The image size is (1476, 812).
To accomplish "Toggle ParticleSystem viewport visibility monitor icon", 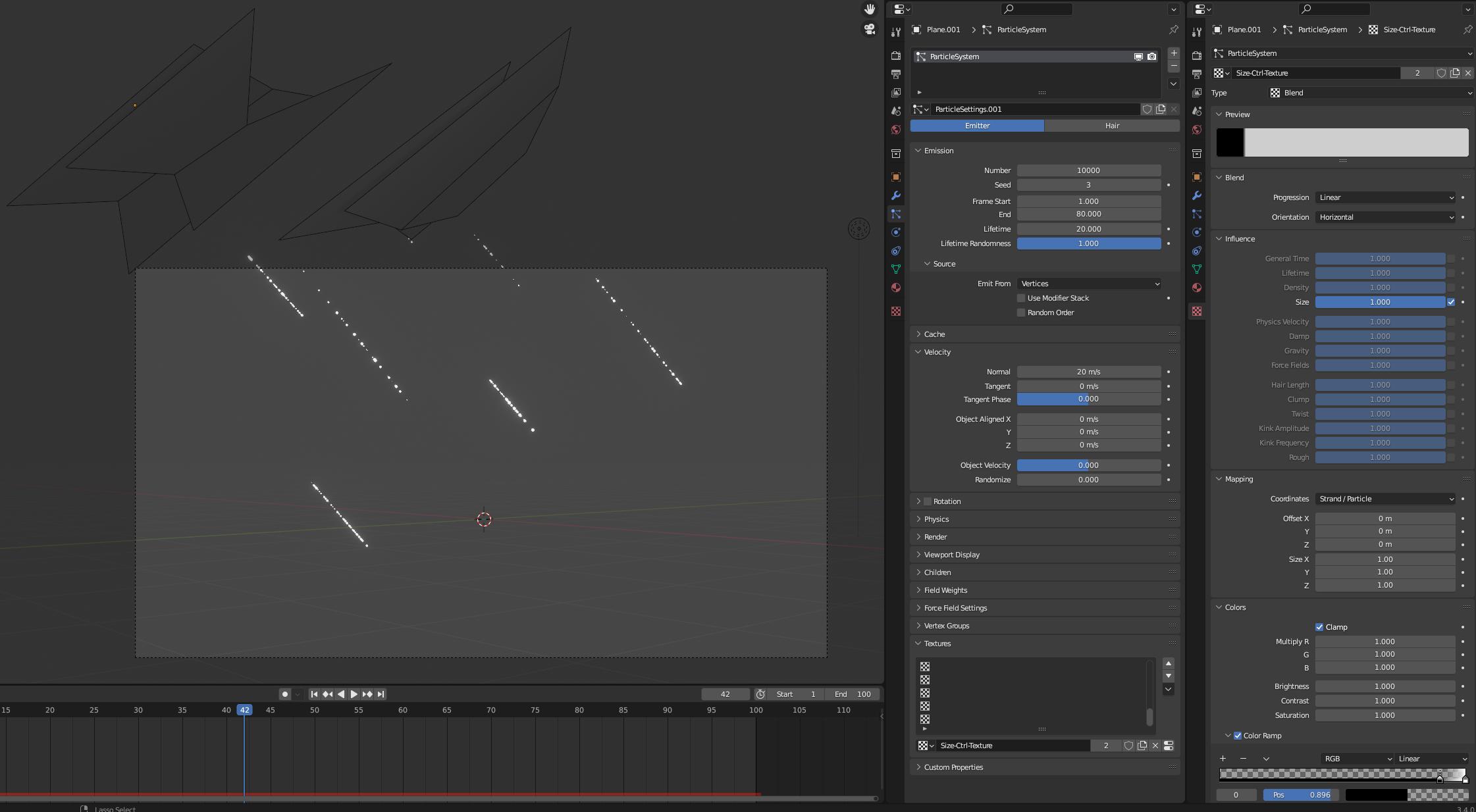I will pyautogui.click(x=1138, y=57).
